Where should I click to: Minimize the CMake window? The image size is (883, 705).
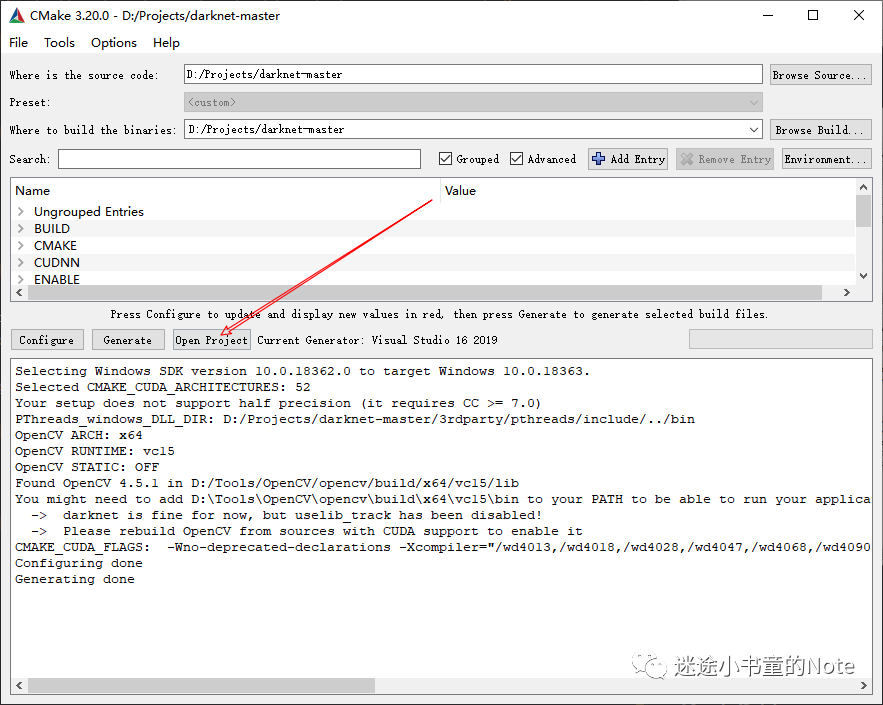click(768, 15)
